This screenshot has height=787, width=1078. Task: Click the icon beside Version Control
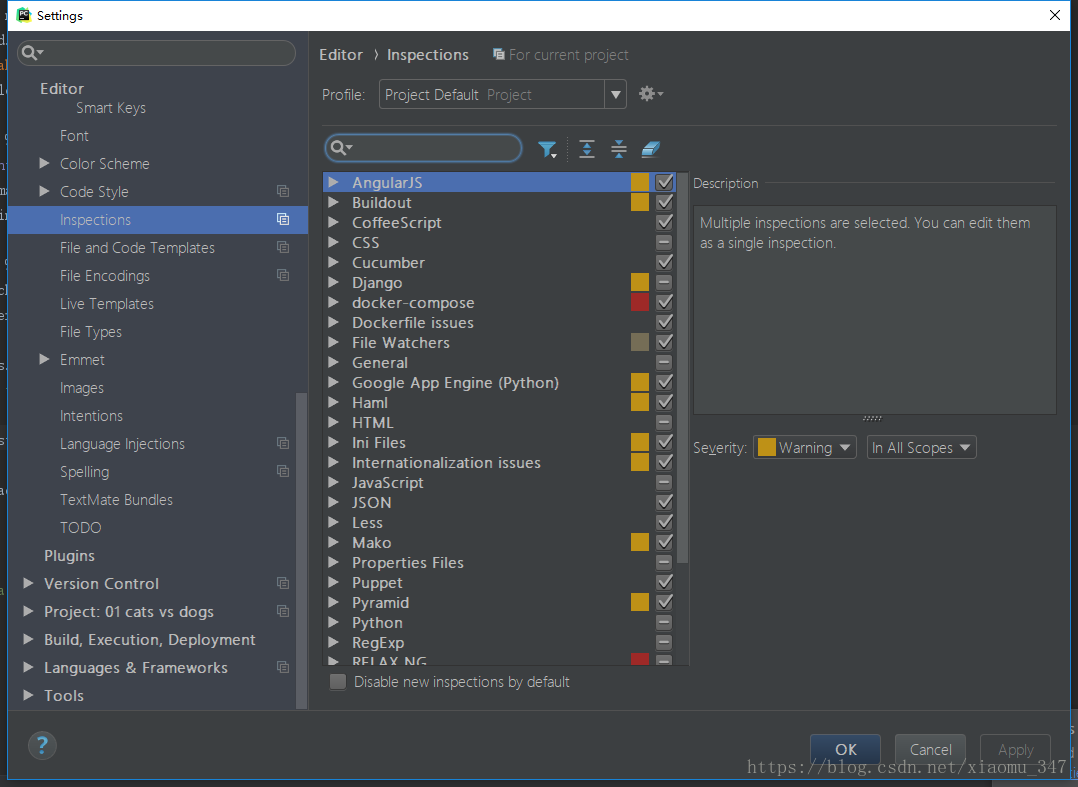283,584
